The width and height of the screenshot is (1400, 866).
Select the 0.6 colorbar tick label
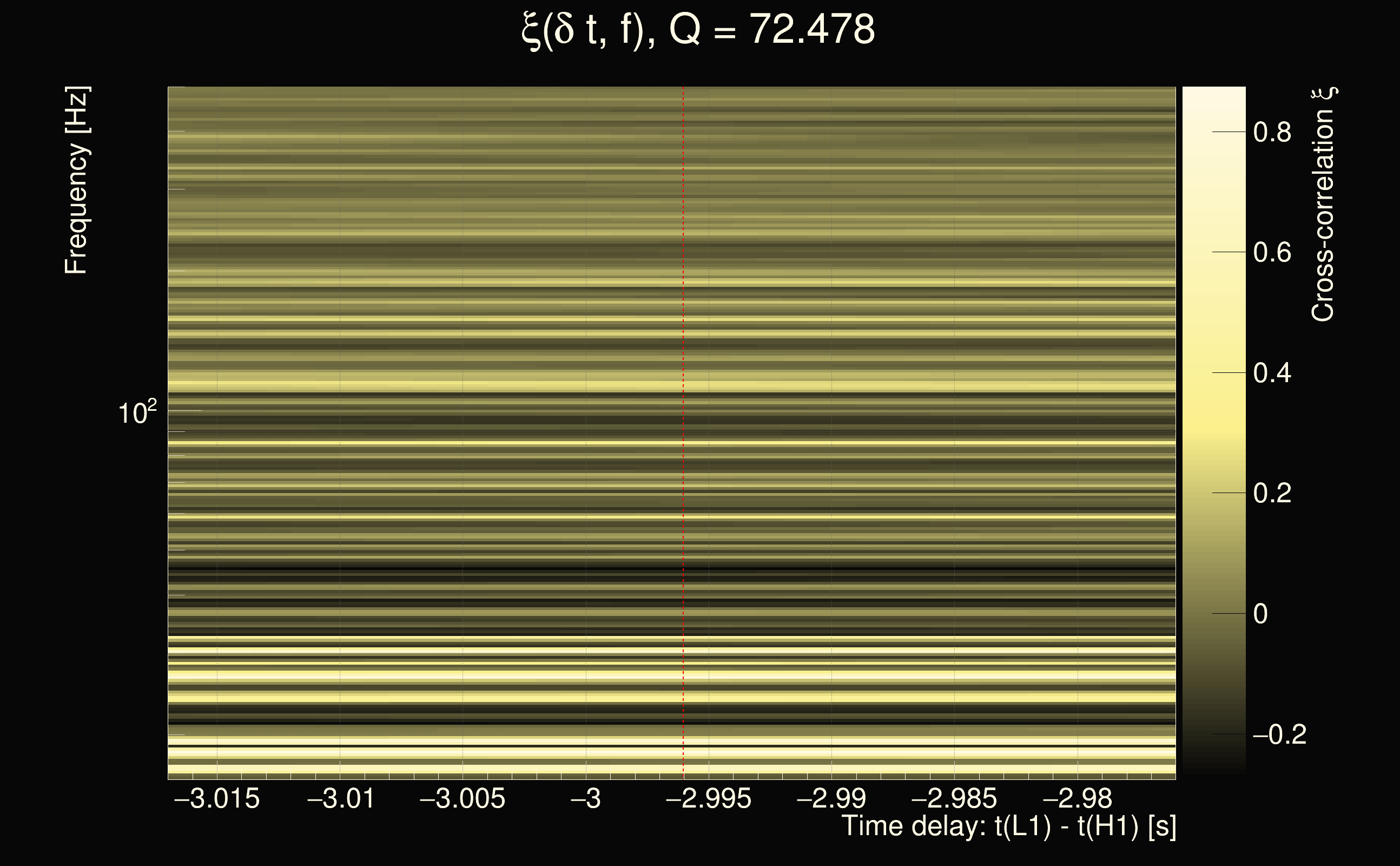(x=1272, y=253)
